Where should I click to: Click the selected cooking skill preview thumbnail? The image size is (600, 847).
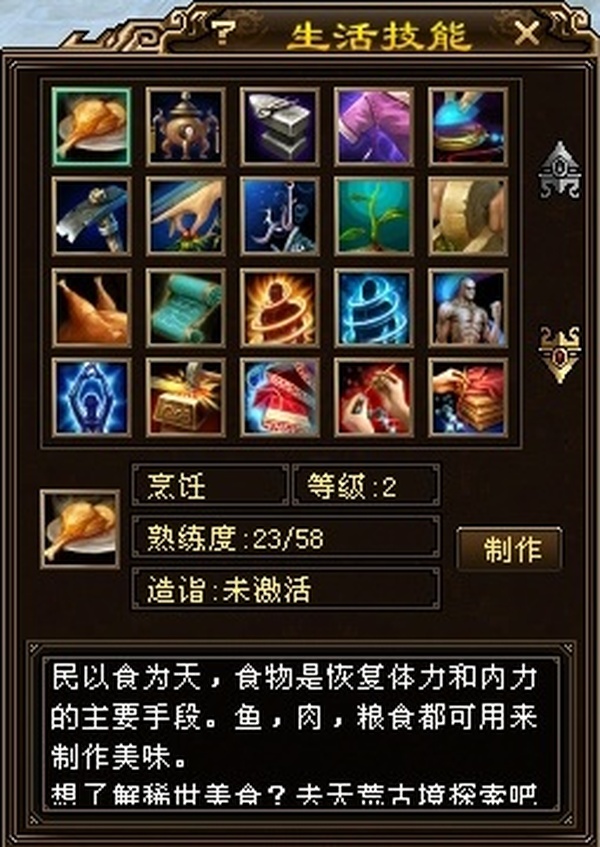pos(80,529)
